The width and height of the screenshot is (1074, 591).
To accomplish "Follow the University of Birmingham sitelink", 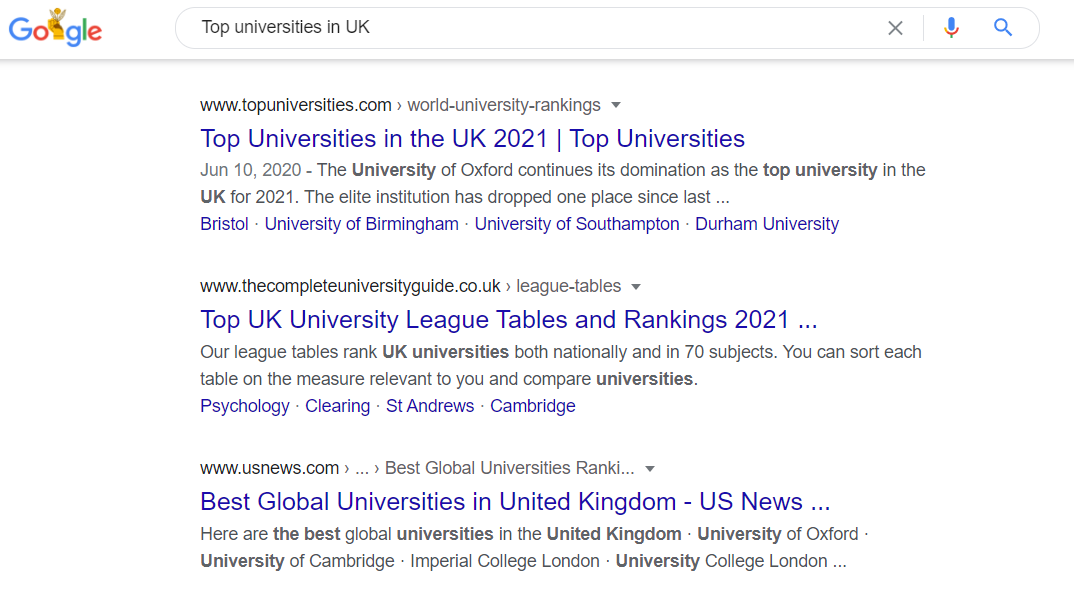I will pyautogui.click(x=362, y=224).
